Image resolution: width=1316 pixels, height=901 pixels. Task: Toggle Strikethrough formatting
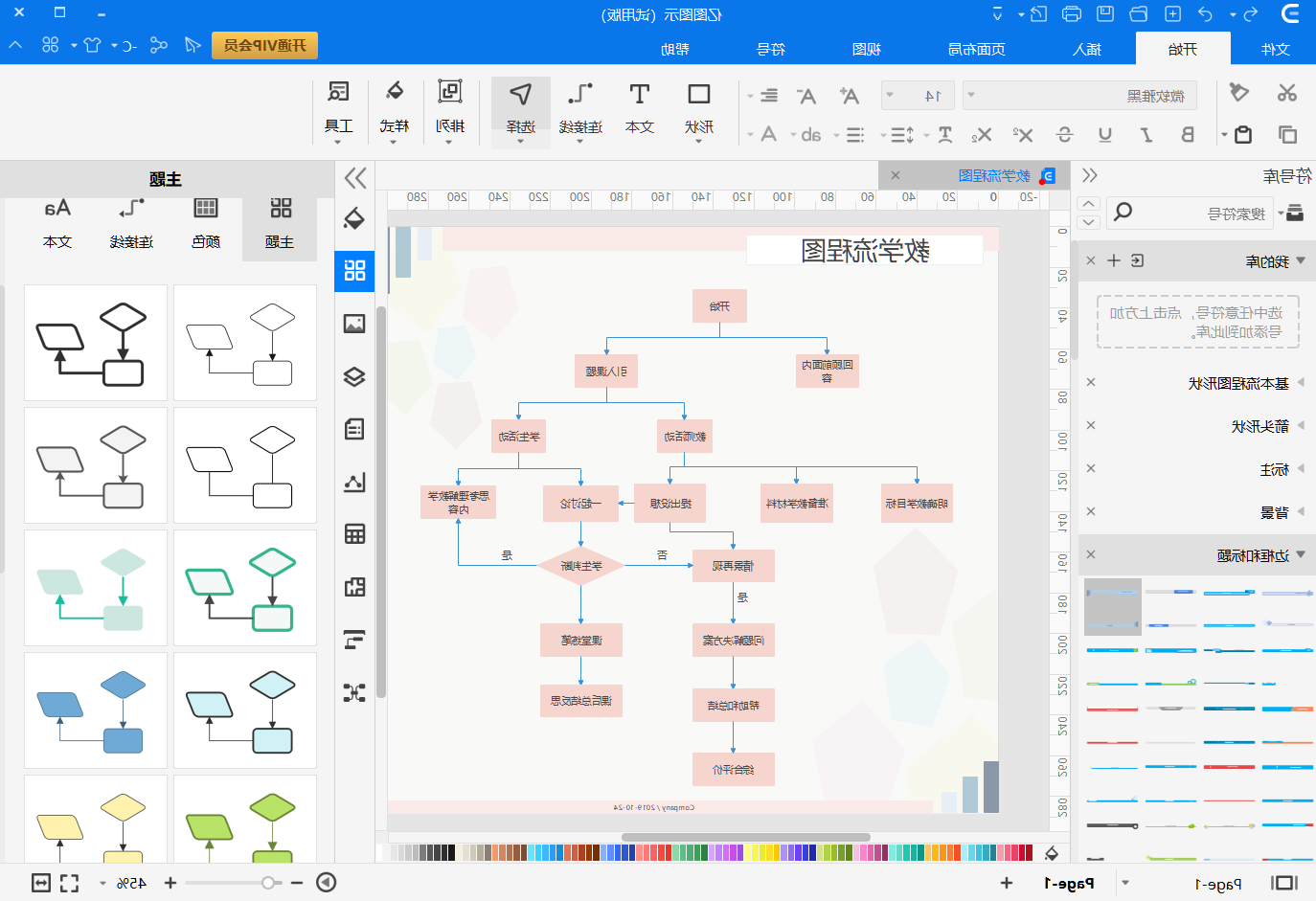(1064, 135)
